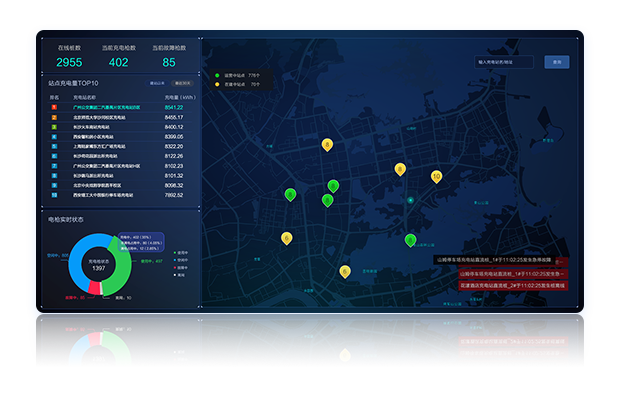Click the current charging count 402

point(119,62)
